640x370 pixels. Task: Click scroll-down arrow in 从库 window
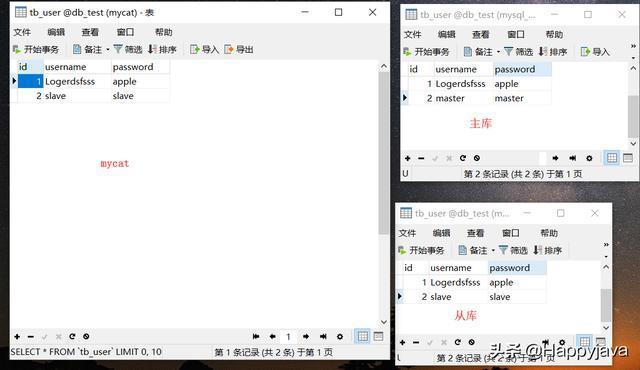606,328
